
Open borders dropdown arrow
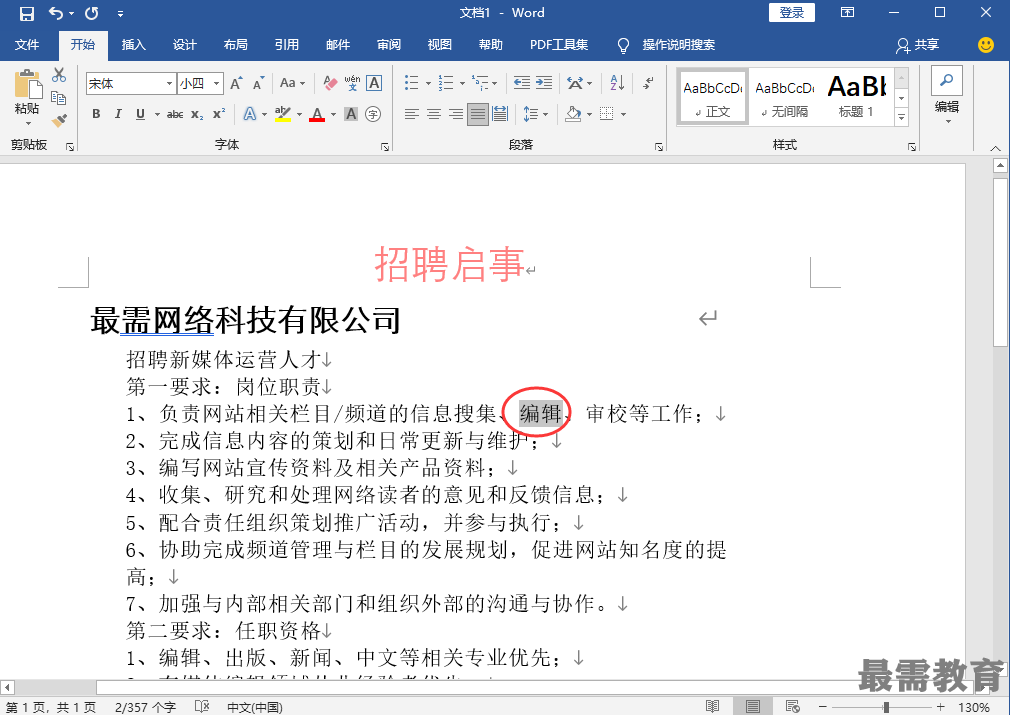[x=624, y=114]
